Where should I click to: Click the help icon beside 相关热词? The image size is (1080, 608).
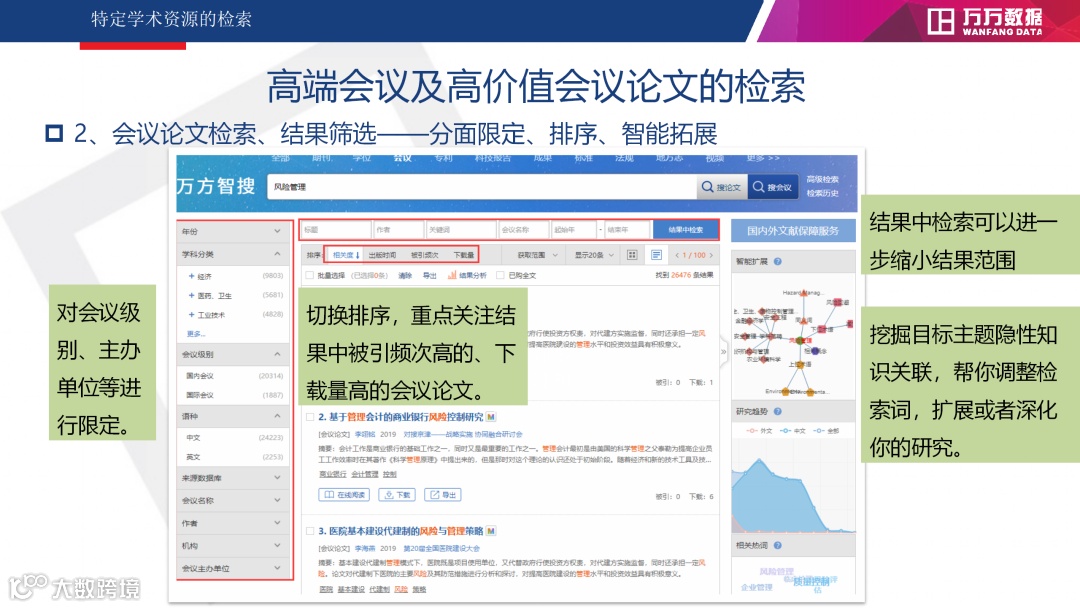coord(778,545)
